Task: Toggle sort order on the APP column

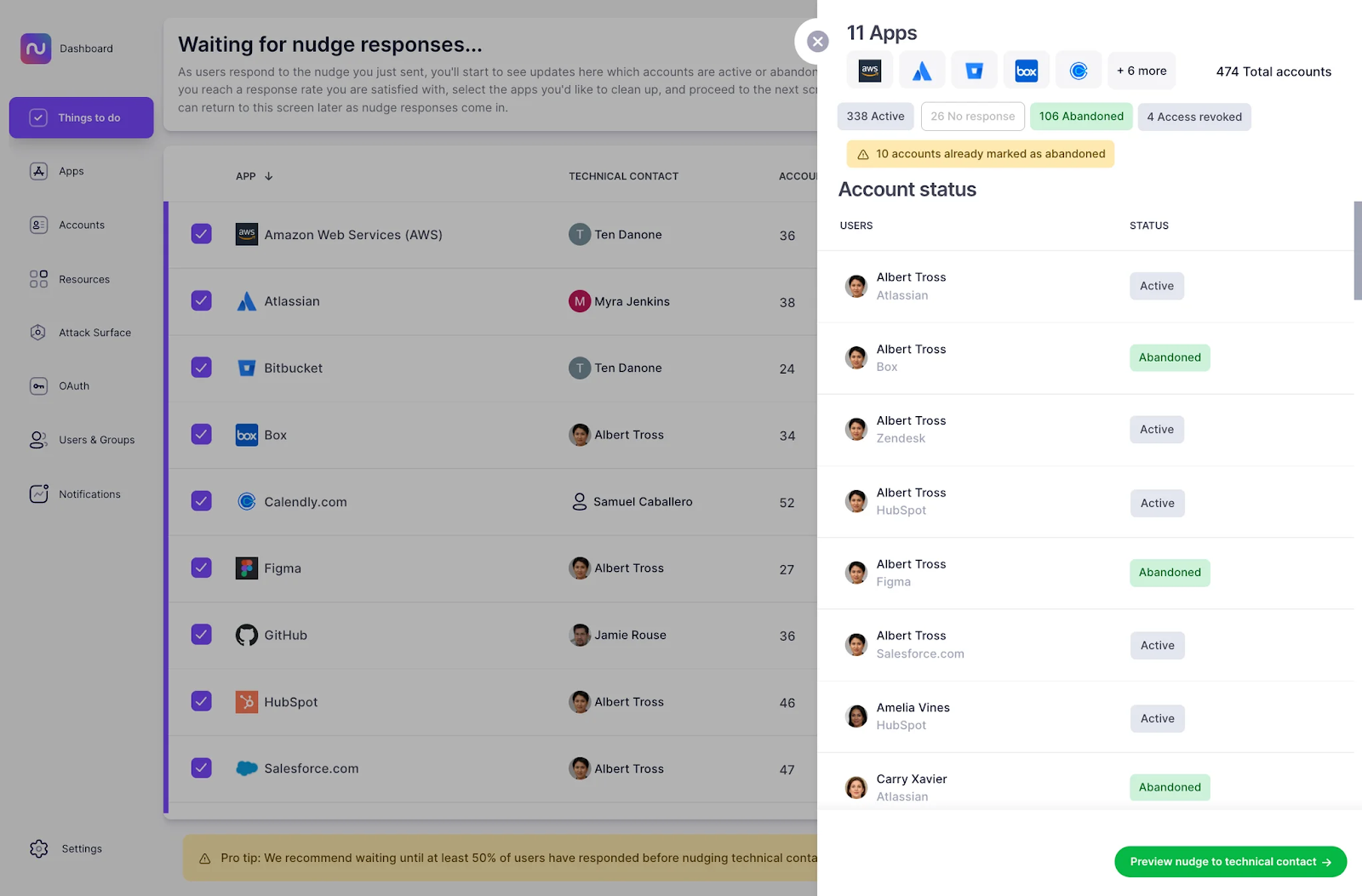Action: coord(254,176)
